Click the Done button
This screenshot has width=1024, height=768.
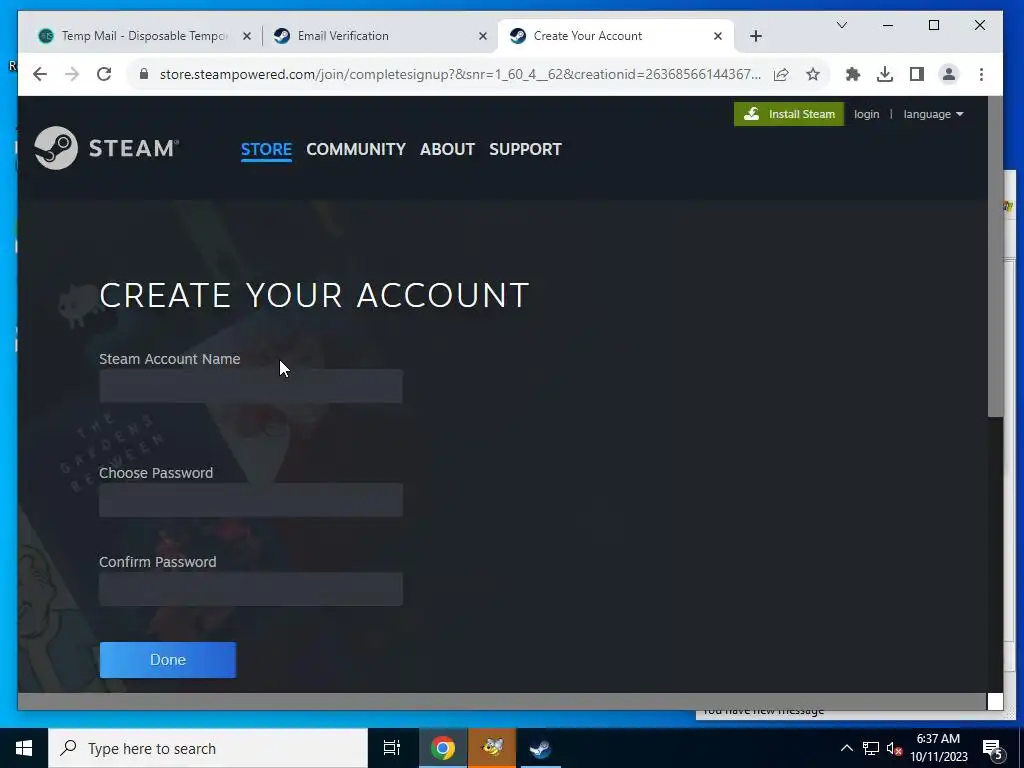point(168,660)
